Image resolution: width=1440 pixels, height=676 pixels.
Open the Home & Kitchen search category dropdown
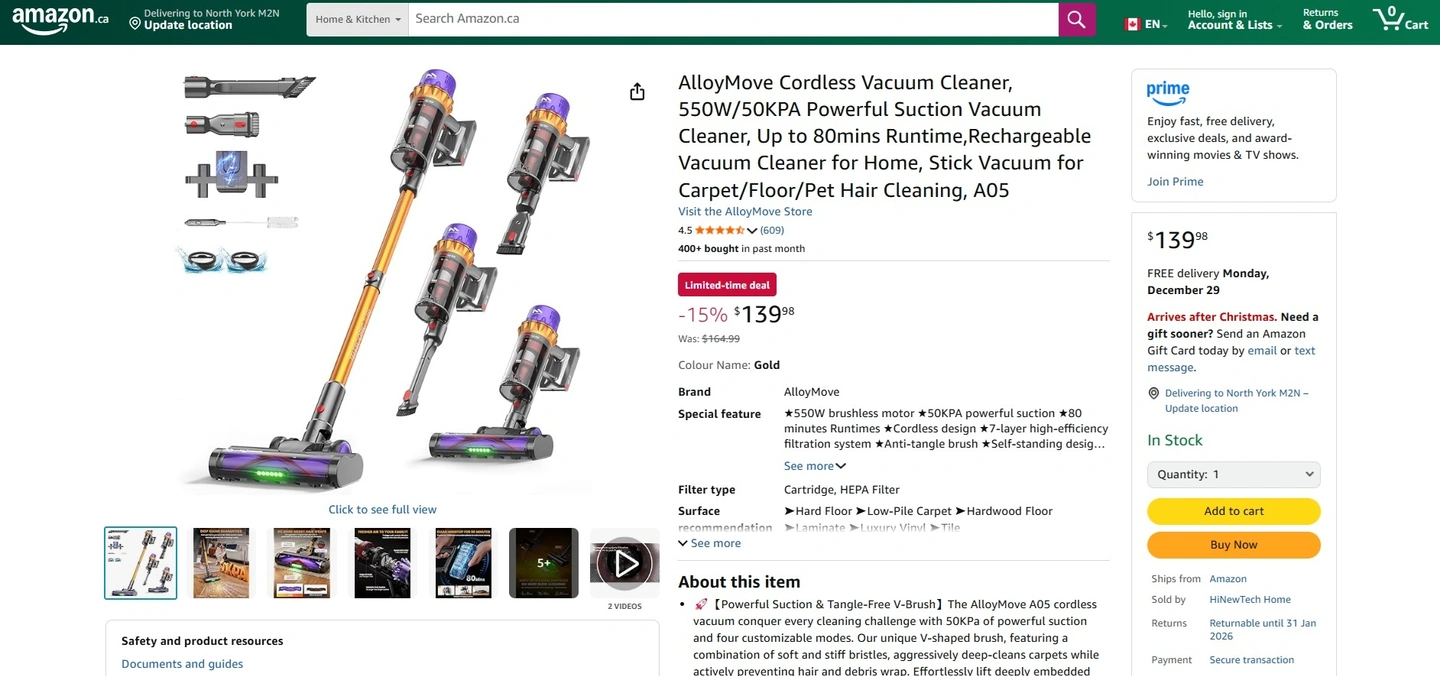tap(357, 20)
